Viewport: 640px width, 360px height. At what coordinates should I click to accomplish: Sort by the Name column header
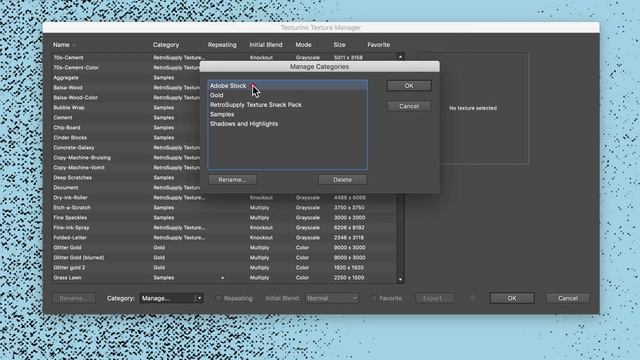tap(61, 44)
